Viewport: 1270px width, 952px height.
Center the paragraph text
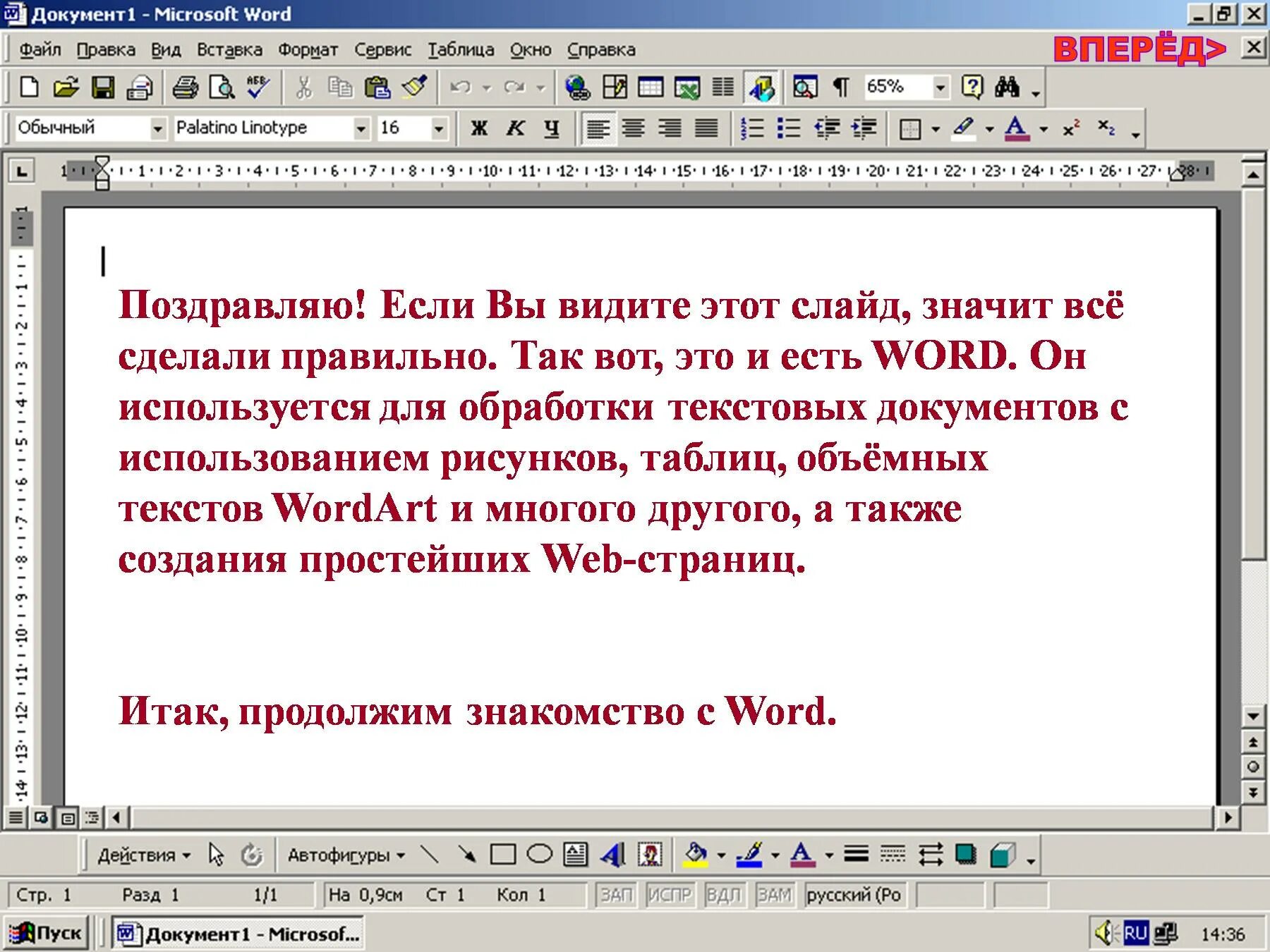(x=633, y=128)
